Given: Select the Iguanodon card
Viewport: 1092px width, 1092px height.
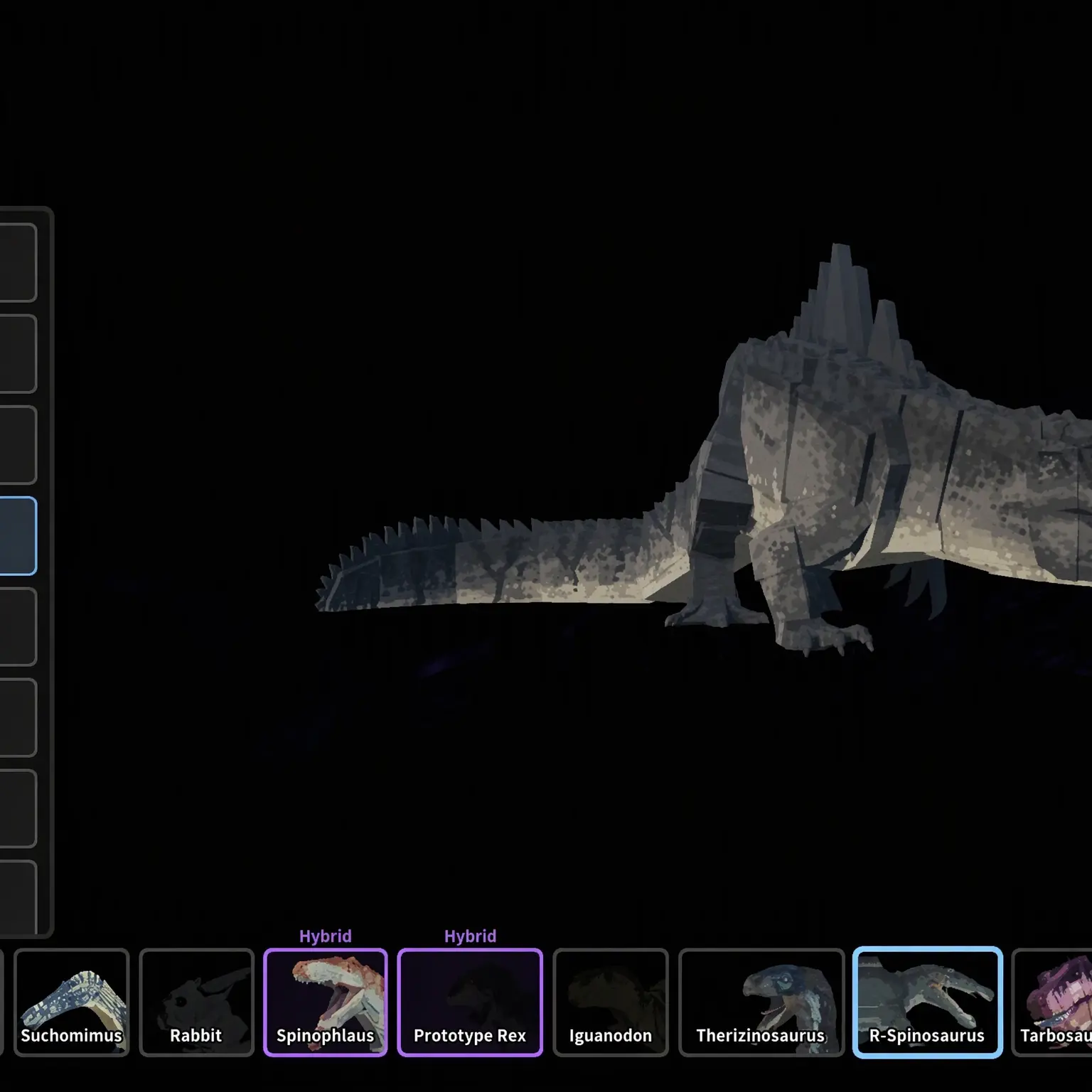Looking at the screenshot, I should tap(611, 1002).
